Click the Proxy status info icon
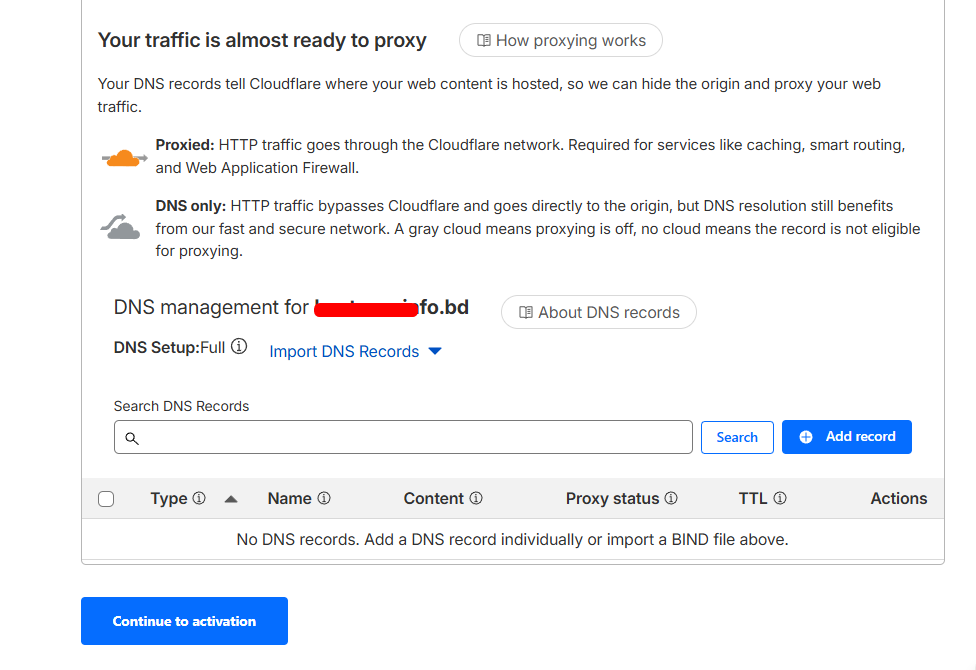The height and width of the screenshot is (670, 976). coord(671,498)
